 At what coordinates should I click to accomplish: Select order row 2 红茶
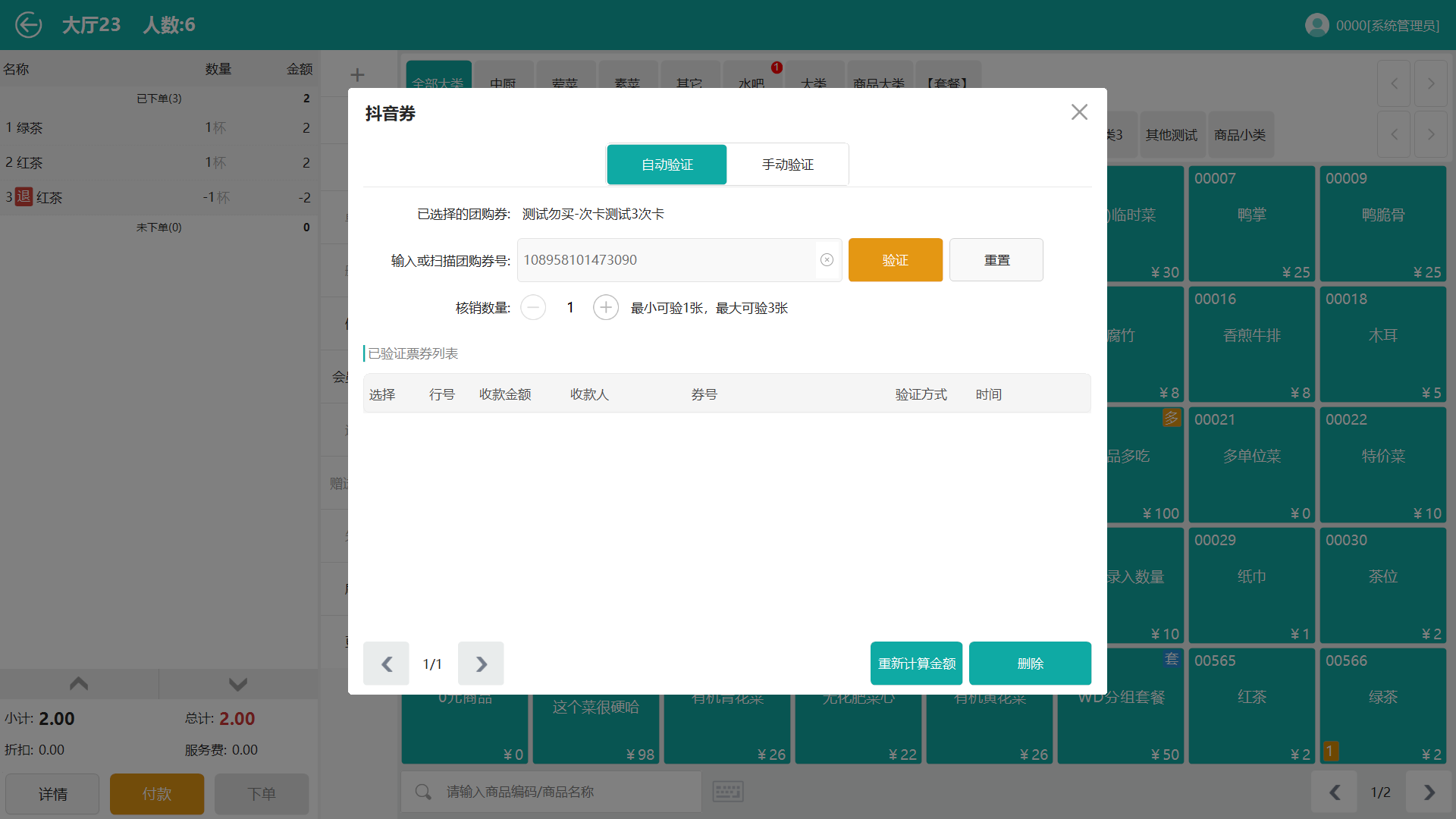tap(159, 162)
